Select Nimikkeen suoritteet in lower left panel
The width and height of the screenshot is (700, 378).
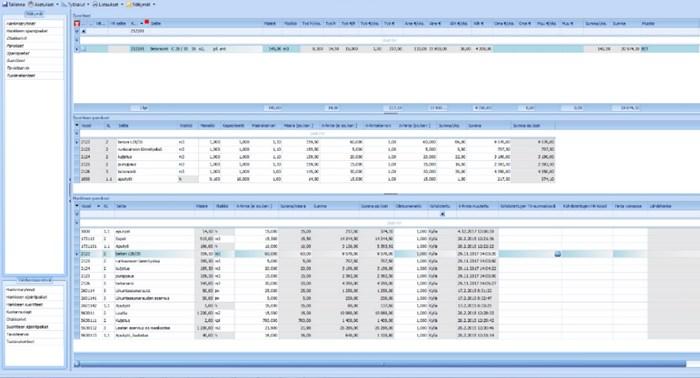(25, 304)
